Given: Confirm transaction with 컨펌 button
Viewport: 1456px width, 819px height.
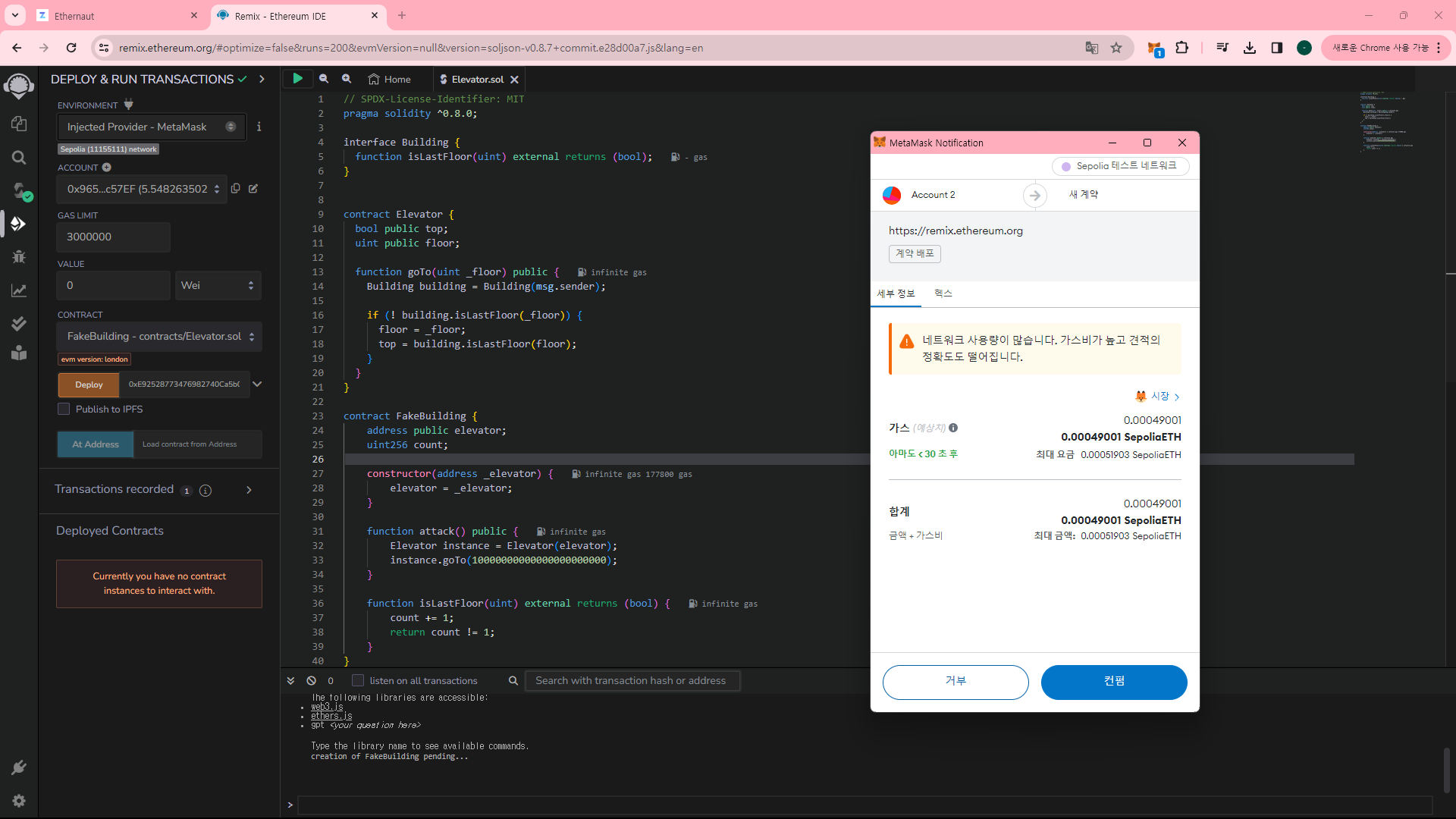Looking at the screenshot, I should click(x=1114, y=682).
